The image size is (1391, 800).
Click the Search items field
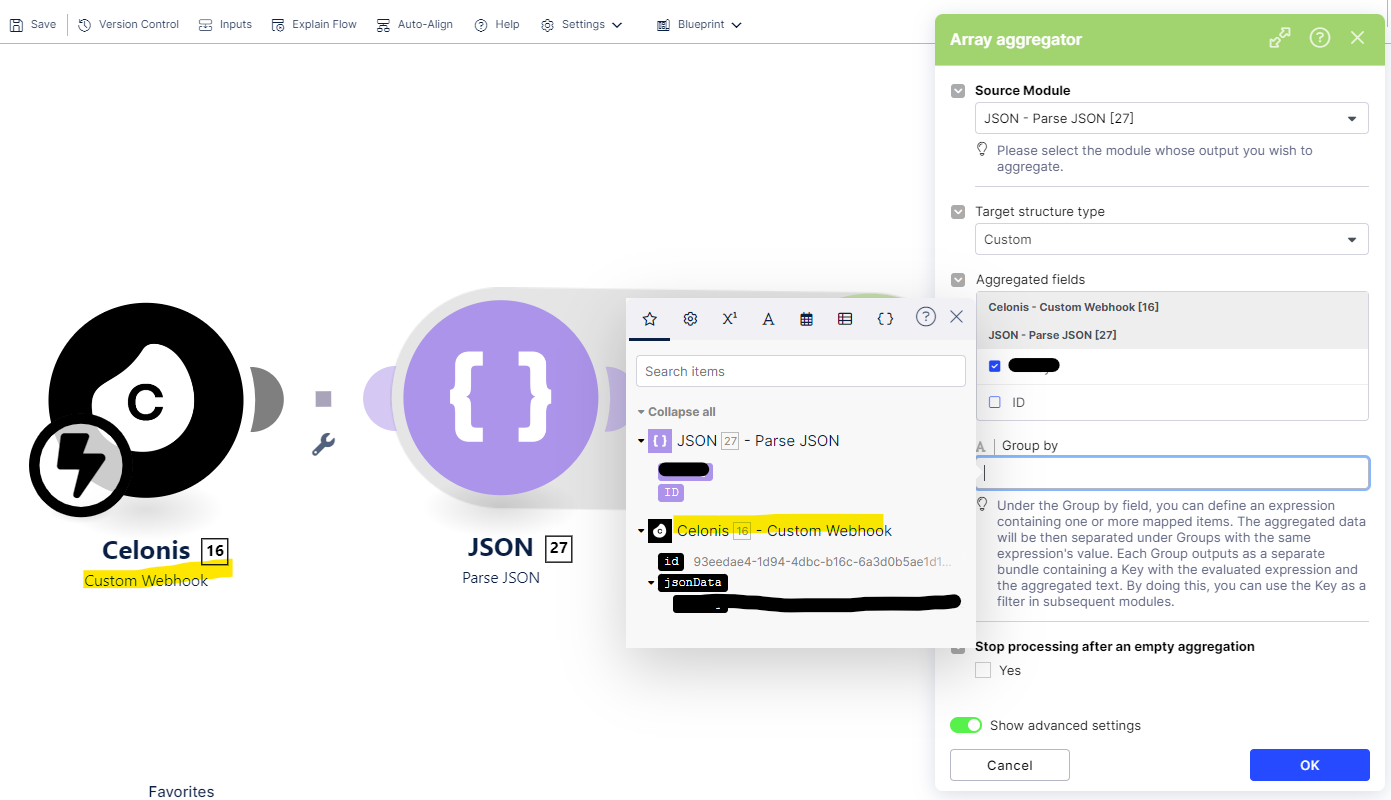[x=801, y=371]
